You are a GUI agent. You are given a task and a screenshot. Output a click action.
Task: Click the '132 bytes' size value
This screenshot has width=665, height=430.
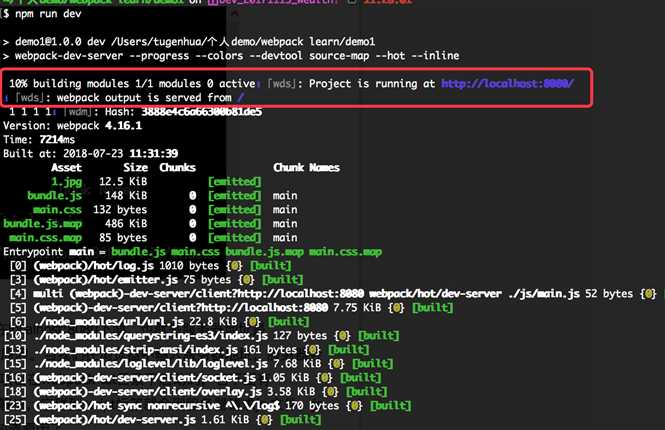click(x=120, y=209)
